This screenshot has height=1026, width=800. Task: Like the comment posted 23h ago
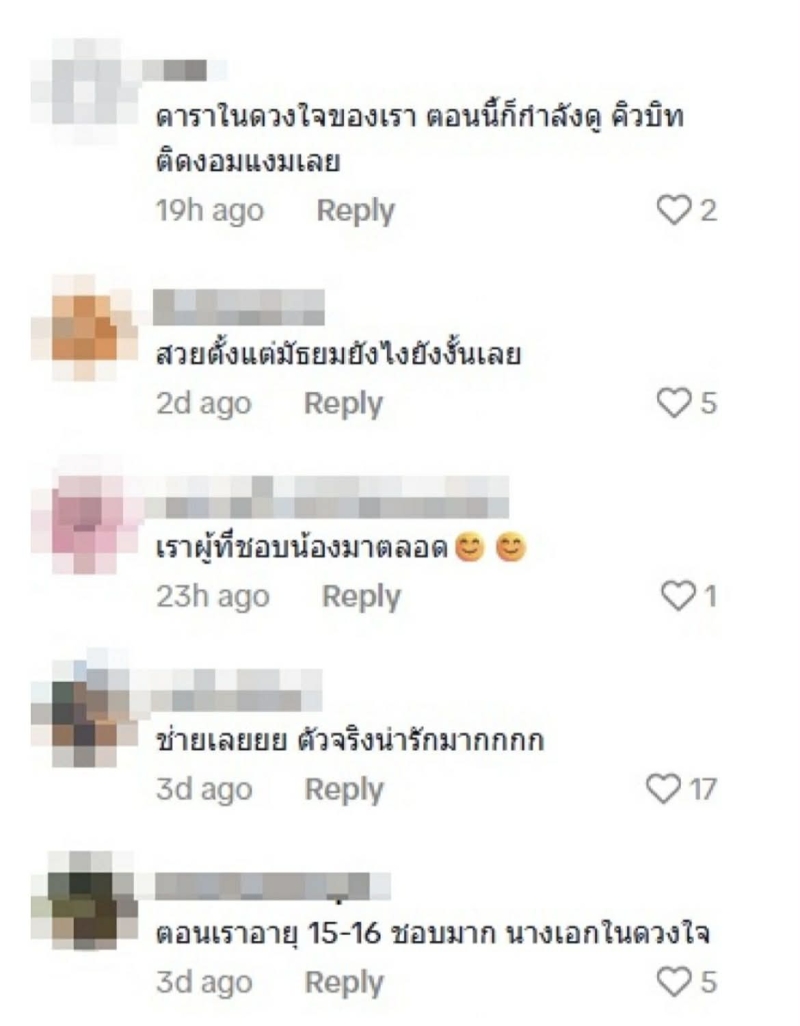coord(678,596)
